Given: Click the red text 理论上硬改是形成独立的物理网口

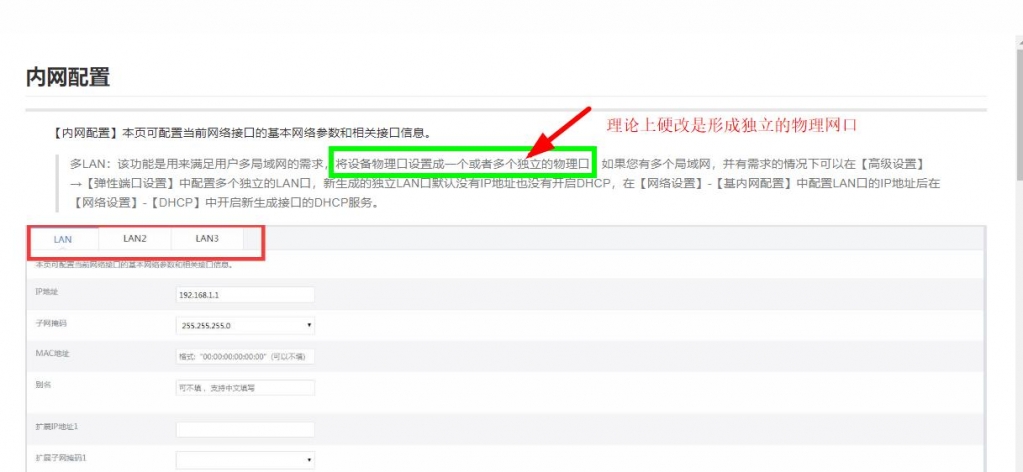Looking at the screenshot, I should (733, 126).
